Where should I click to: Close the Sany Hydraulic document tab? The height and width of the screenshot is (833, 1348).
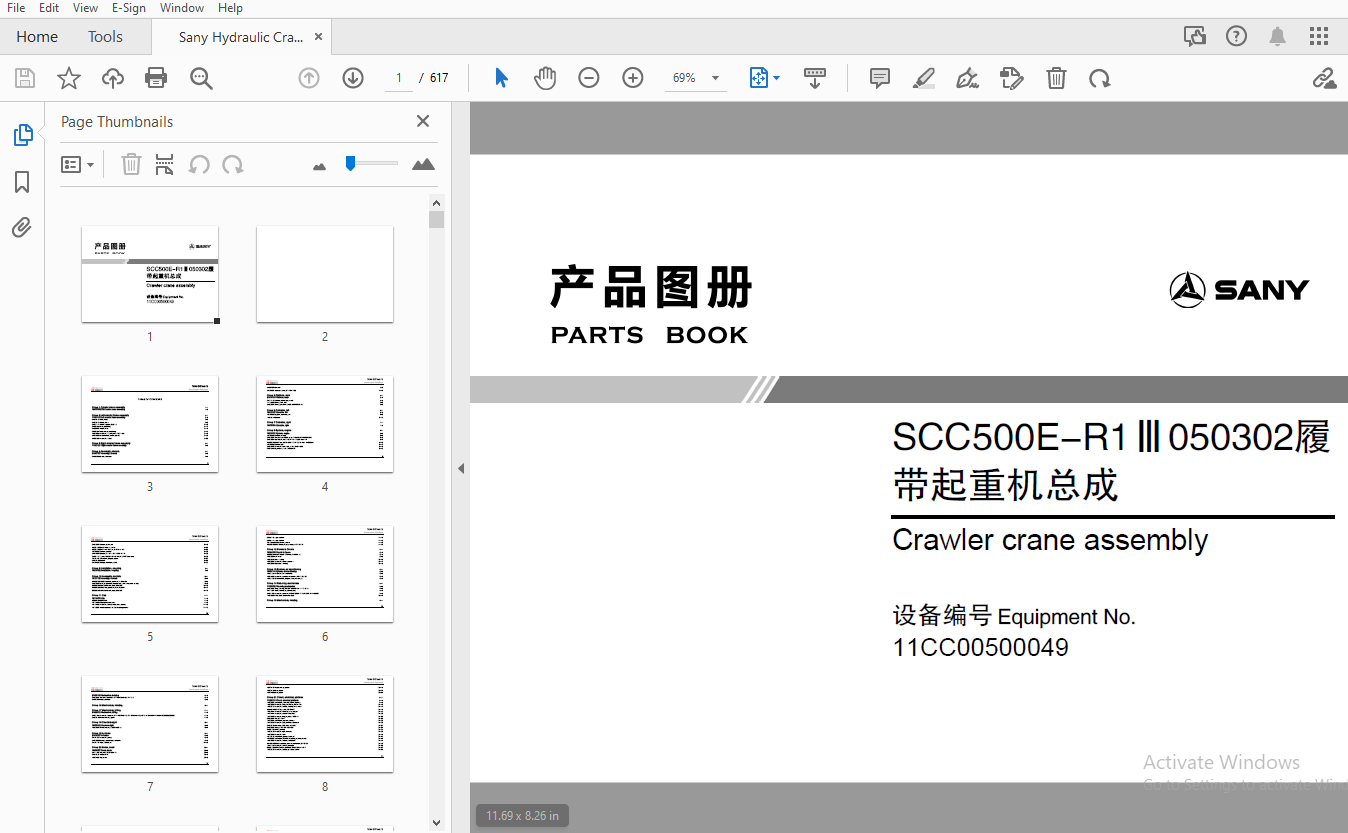click(x=319, y=37)
